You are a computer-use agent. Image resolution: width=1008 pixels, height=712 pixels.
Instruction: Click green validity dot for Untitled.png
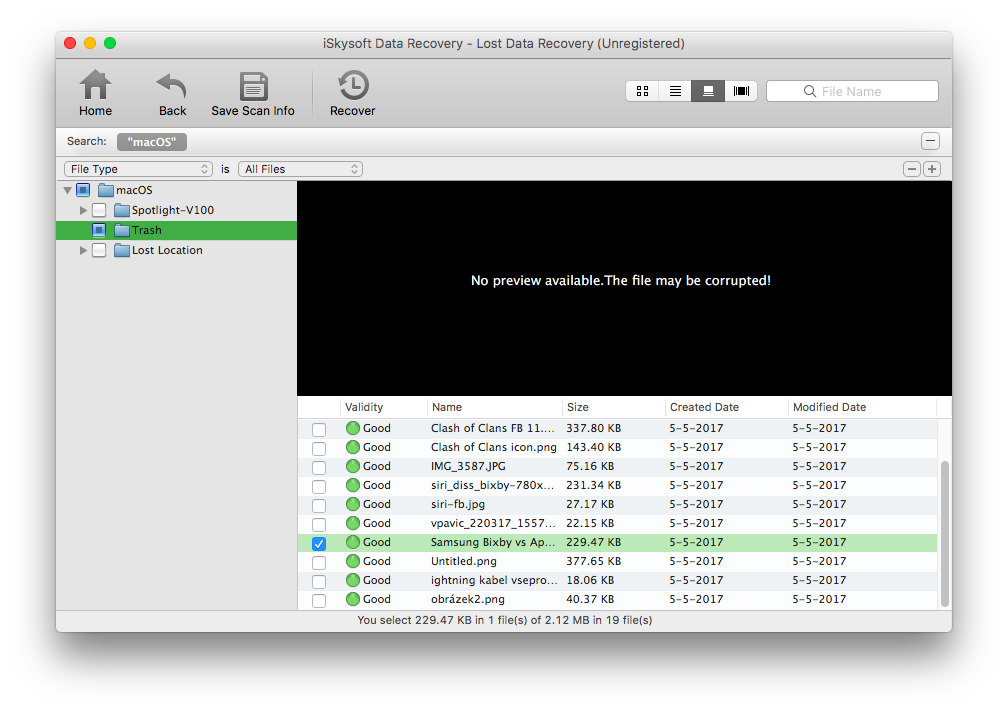[353, 561]
